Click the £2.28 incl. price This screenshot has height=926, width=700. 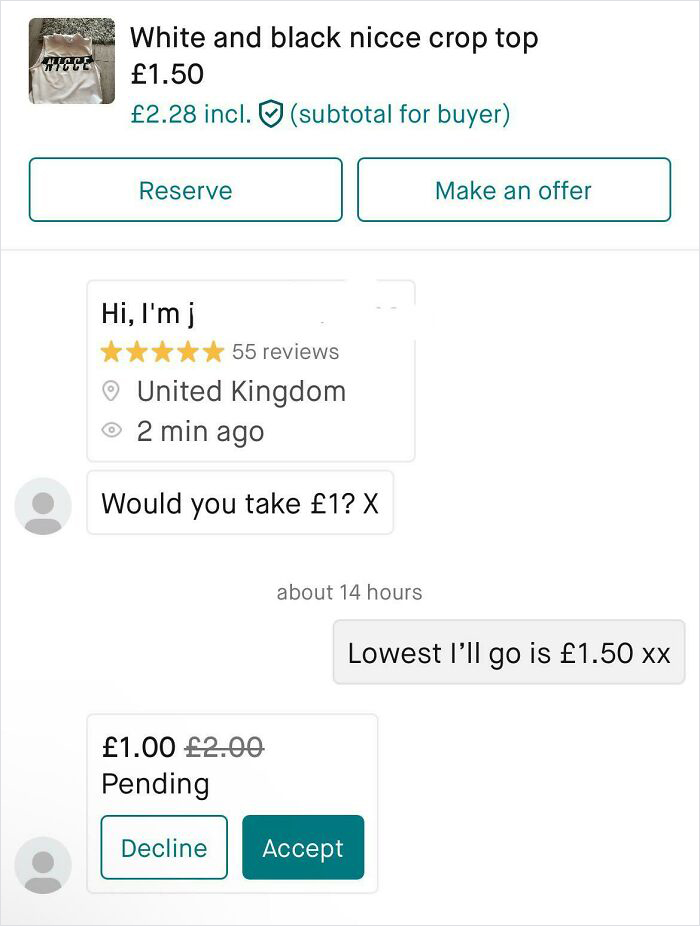pos(192,113)
